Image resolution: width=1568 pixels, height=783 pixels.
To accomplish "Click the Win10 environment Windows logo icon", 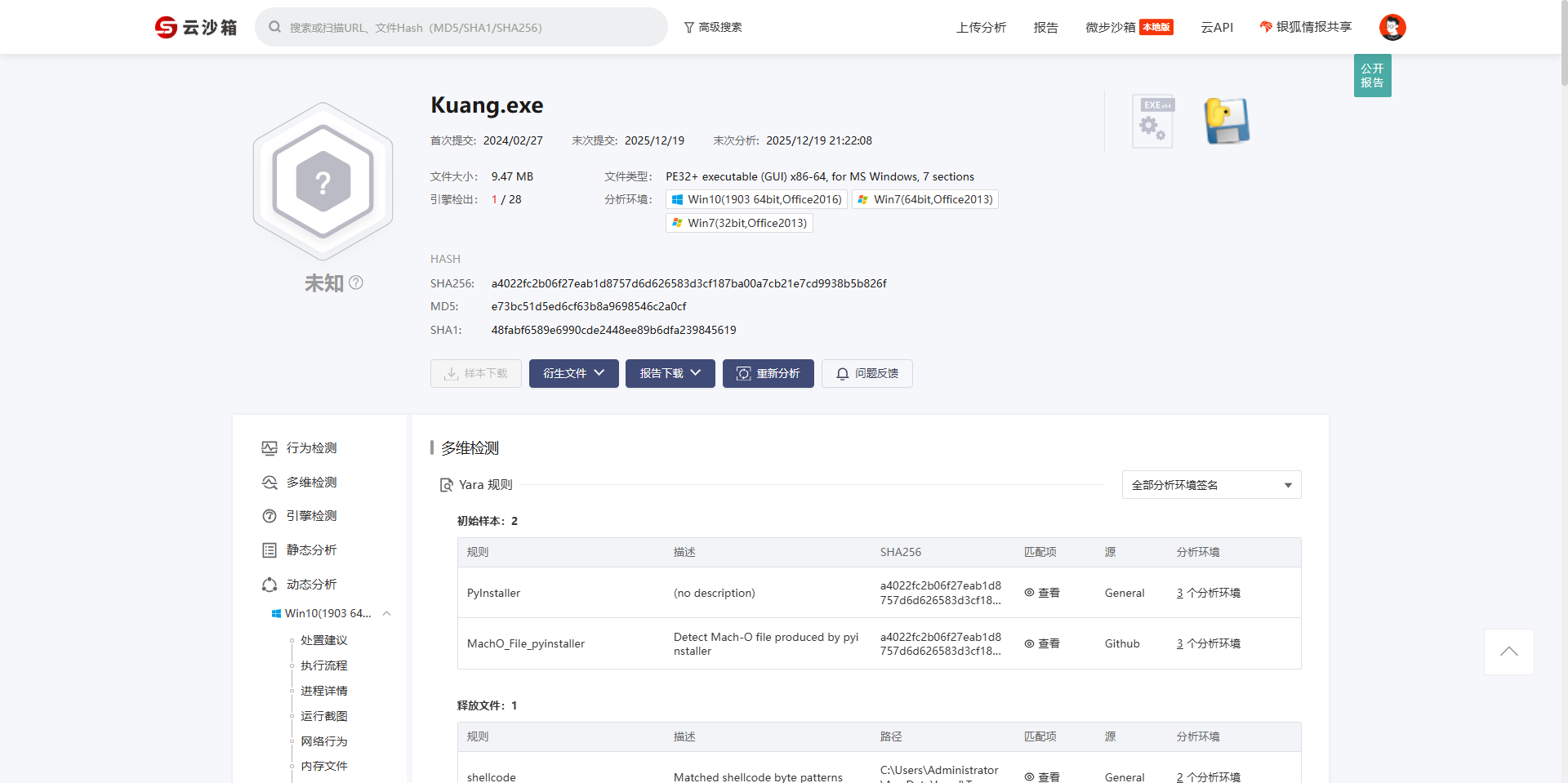I will tap(677, 199).
